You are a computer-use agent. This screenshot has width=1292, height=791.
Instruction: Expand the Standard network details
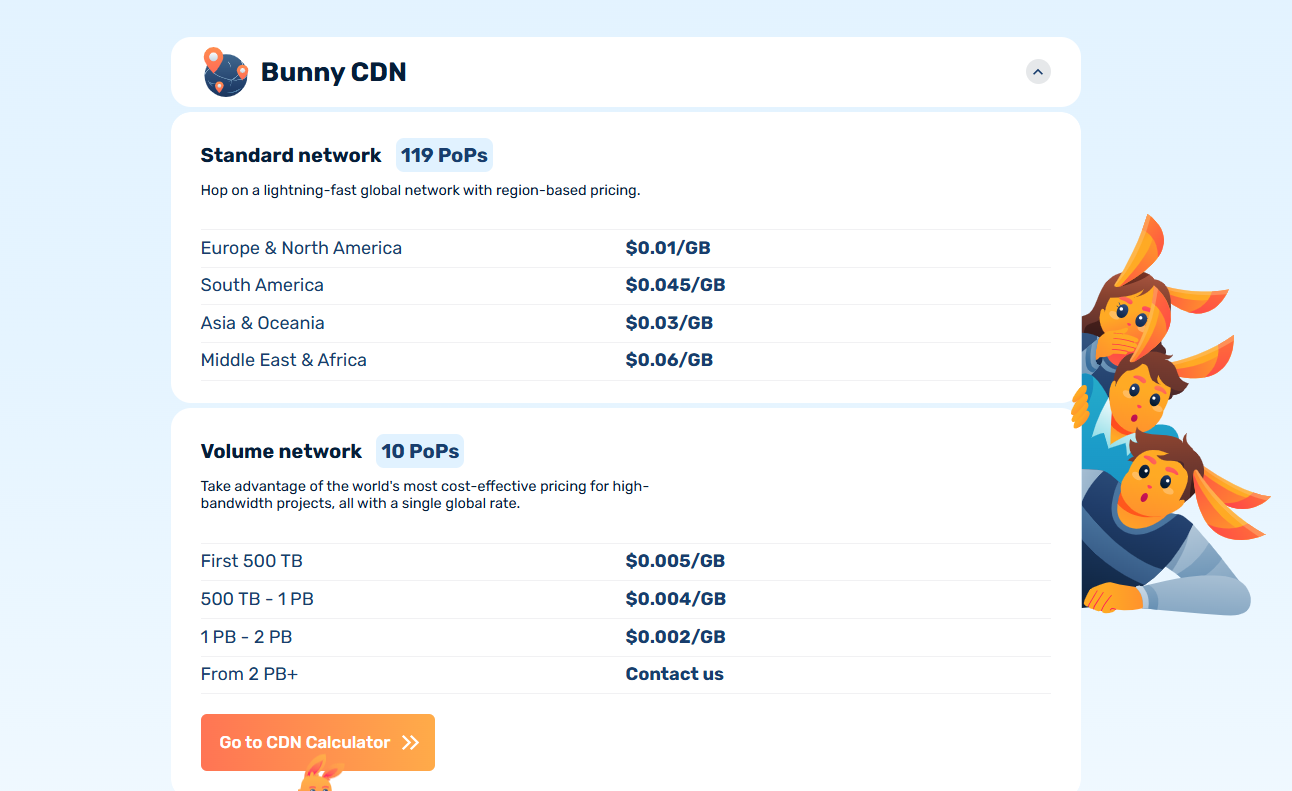[x=291, y=155]
